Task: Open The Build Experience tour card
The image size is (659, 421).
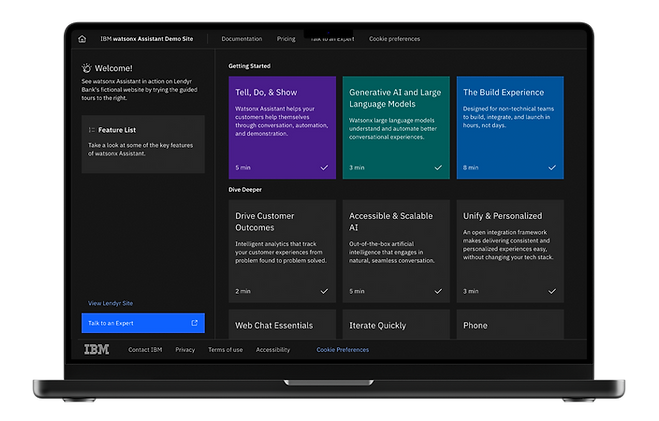Action: [510, 128]
